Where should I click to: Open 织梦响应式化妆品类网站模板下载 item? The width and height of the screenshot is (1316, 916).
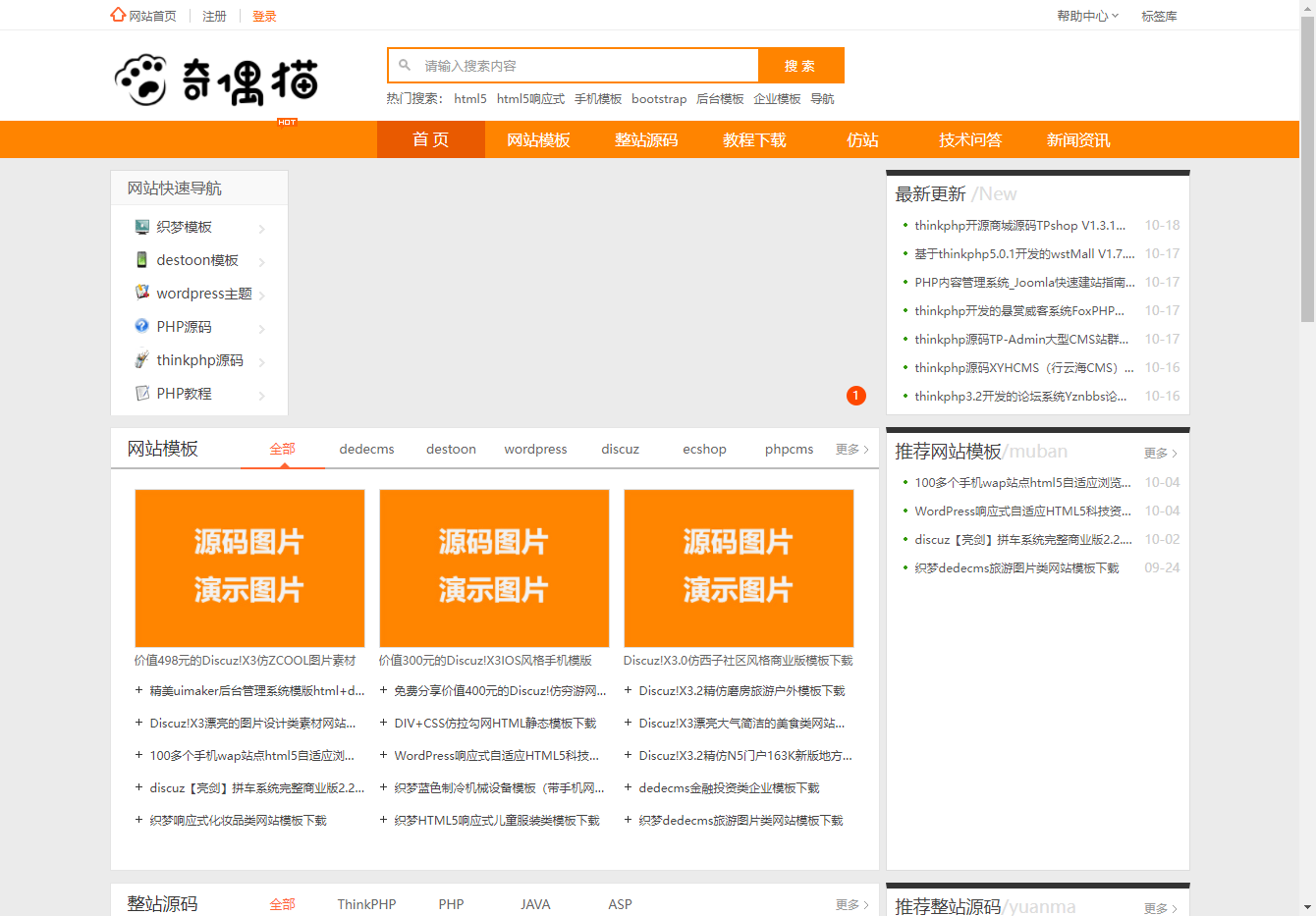[x=238, y=820]
